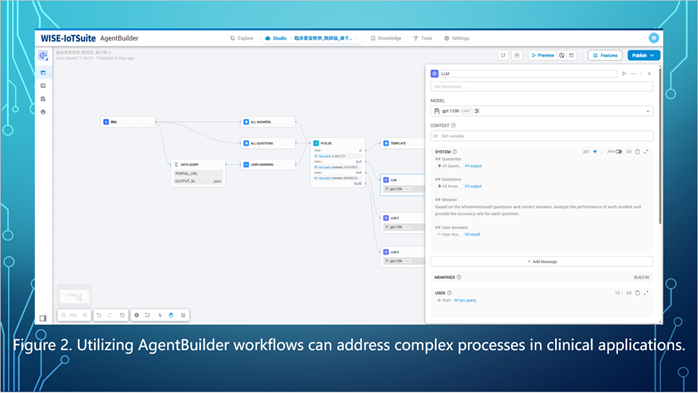The image size is (698, 393).
Task: Open the app icon at the sidebar top
Action: (43, 56)
